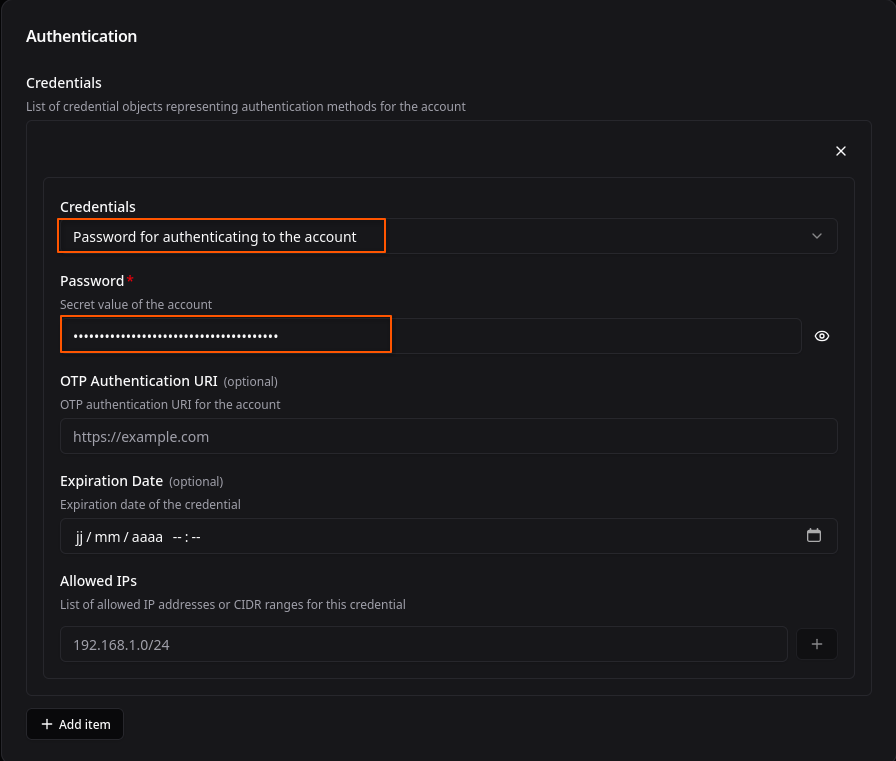The width and height of the screenshot is (896, 761).
Task: Click the Allowed IPs address input field
Action: coord(424,644)
